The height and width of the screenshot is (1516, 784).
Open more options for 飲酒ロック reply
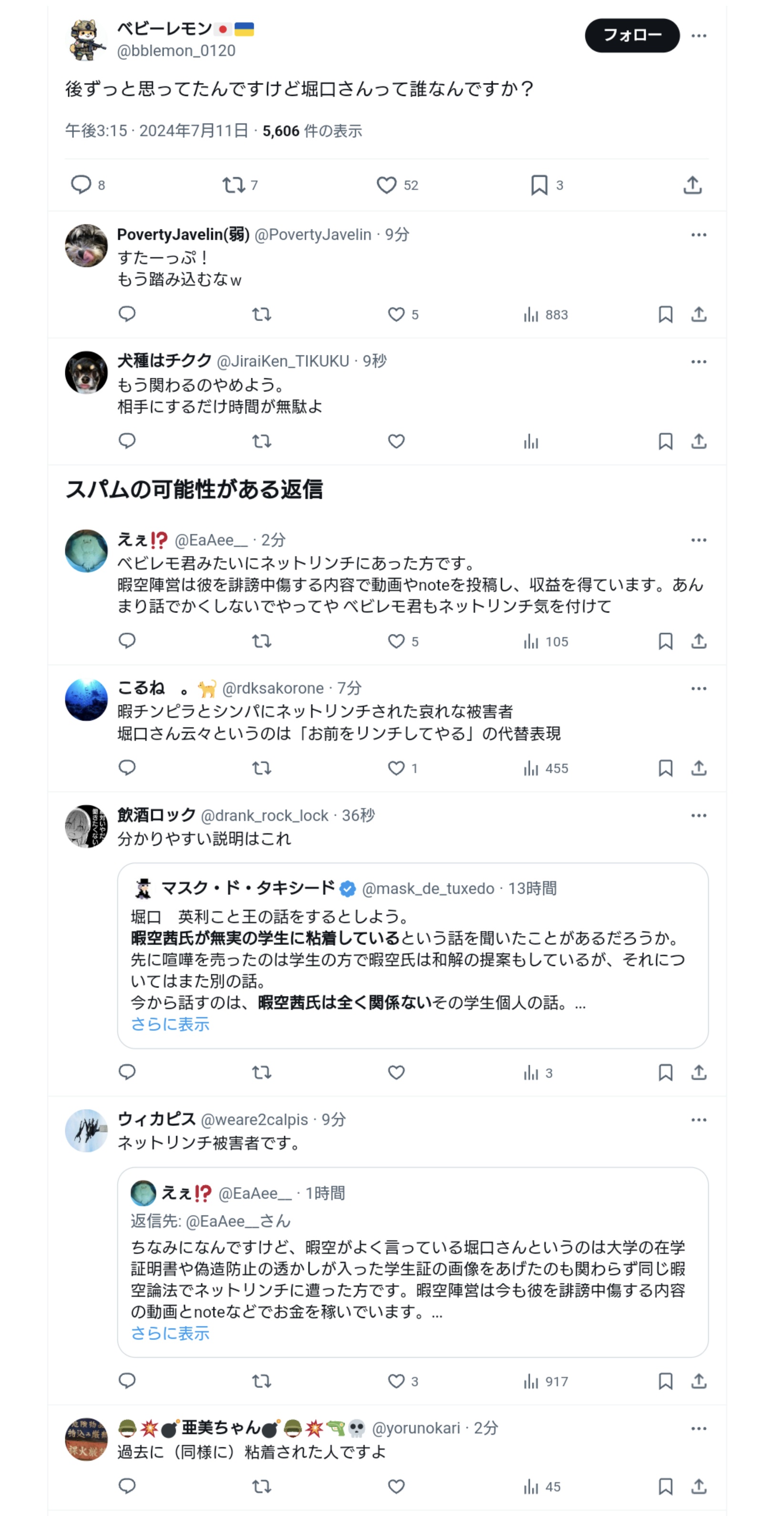coord(698,815)
